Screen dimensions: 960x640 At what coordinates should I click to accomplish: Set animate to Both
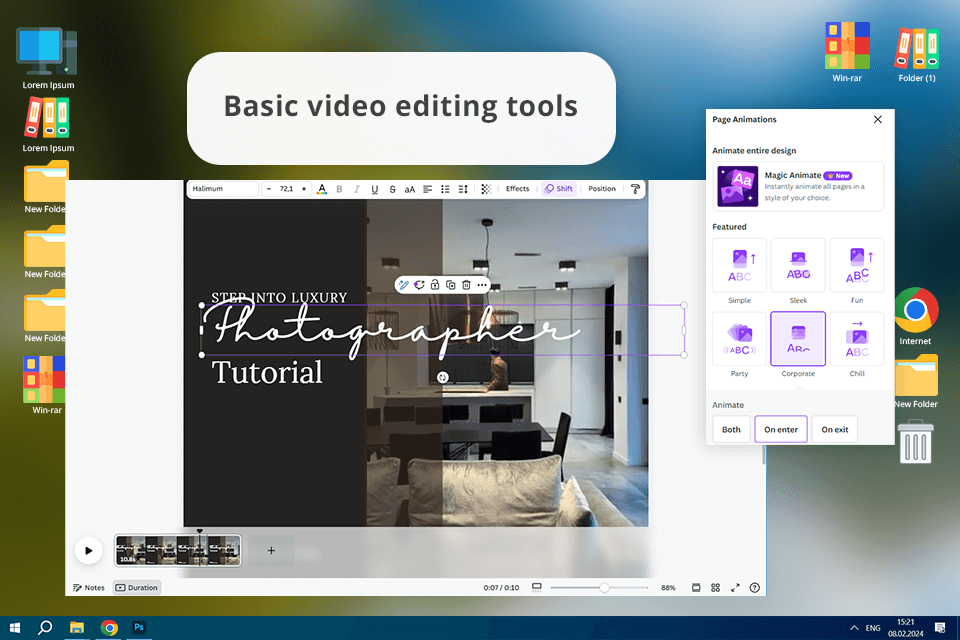point(731,429)
